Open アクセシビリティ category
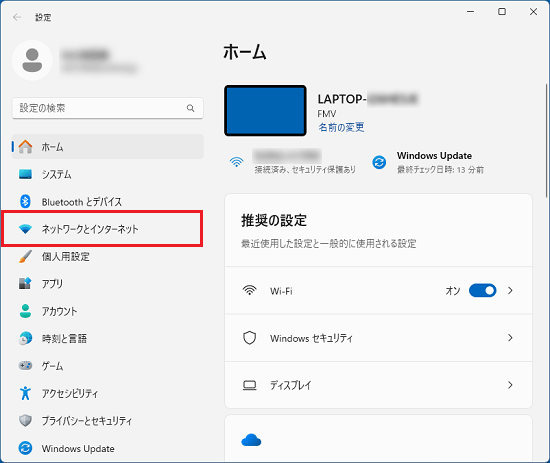 [108, 393]
